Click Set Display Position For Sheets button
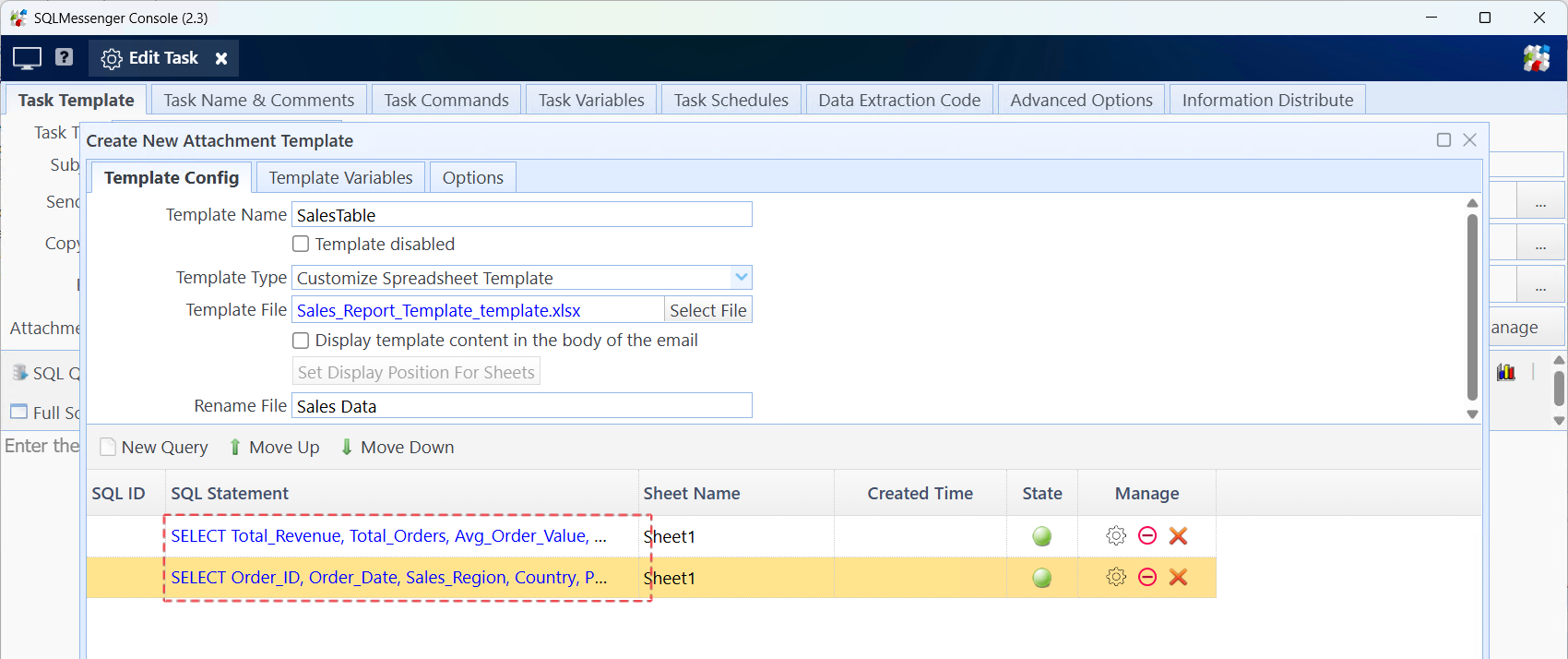This screenshot has height=659, width=1568. click(416, 372)
